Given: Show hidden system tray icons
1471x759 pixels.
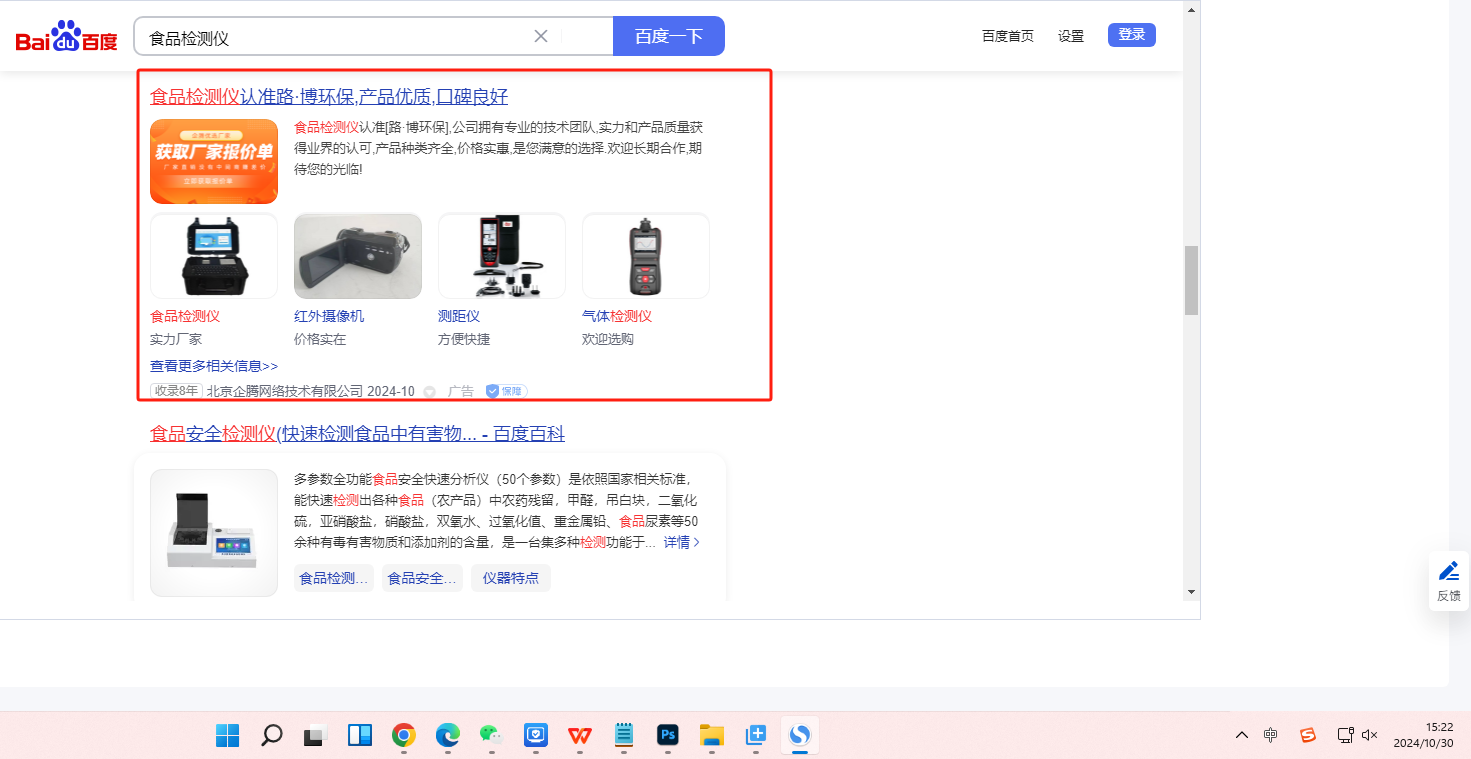Looking at the screenshot, I should point(1242,735).
